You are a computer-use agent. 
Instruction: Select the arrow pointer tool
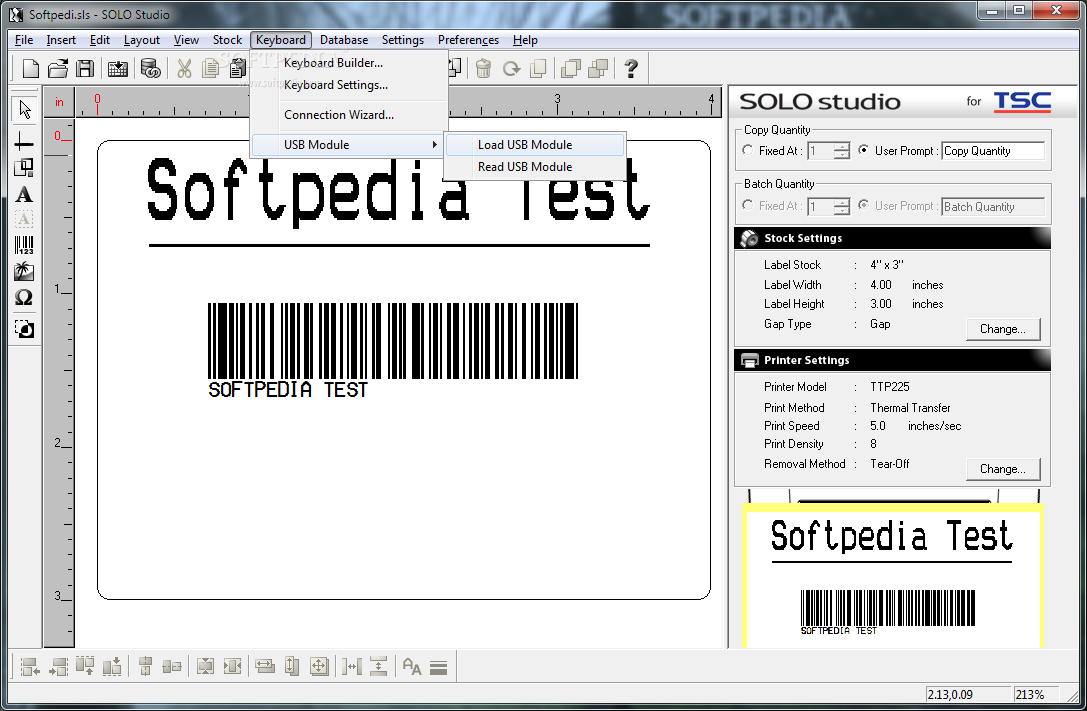coord(24,109)
